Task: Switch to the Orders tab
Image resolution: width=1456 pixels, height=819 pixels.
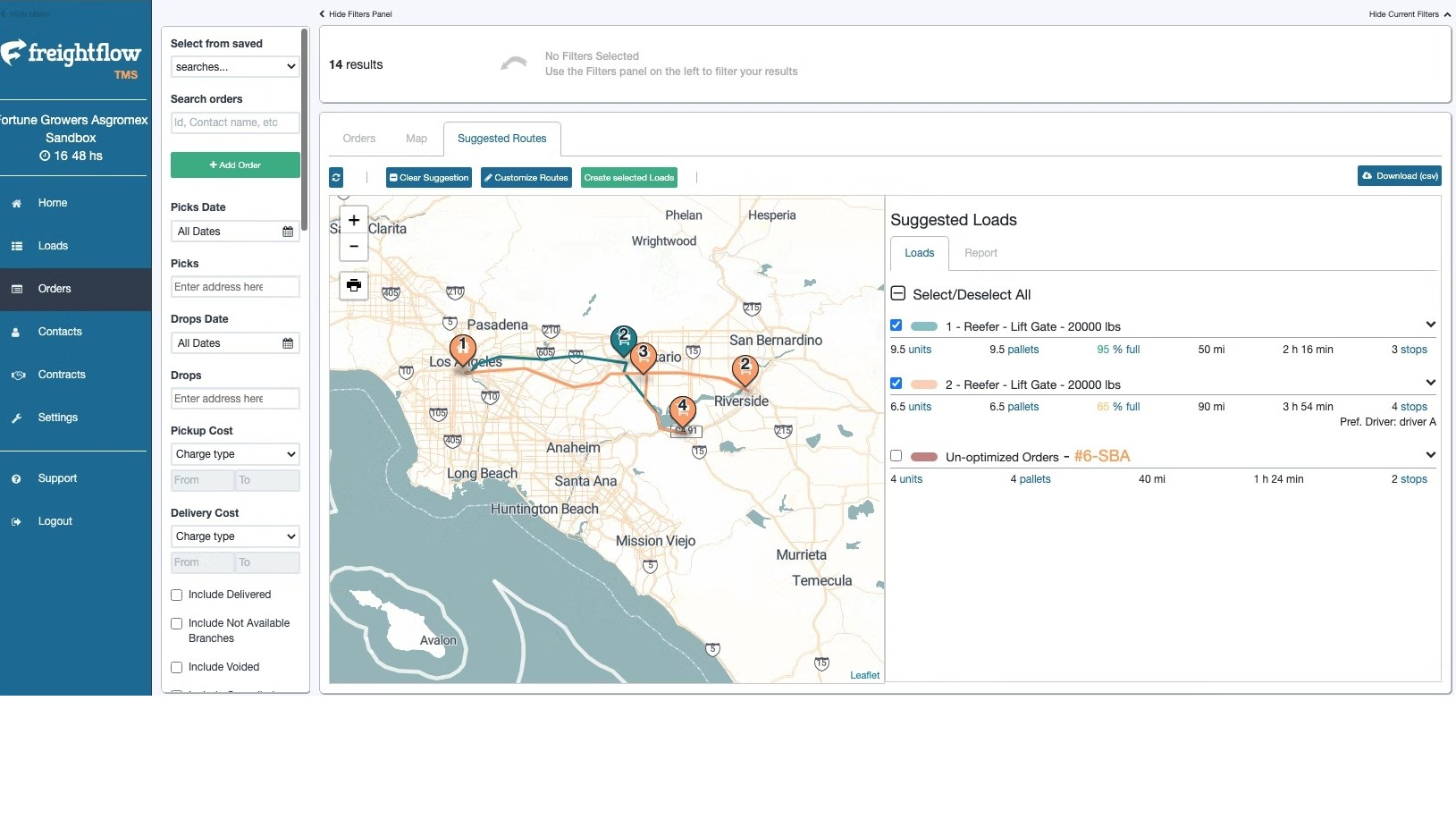Action: [358, 139]
